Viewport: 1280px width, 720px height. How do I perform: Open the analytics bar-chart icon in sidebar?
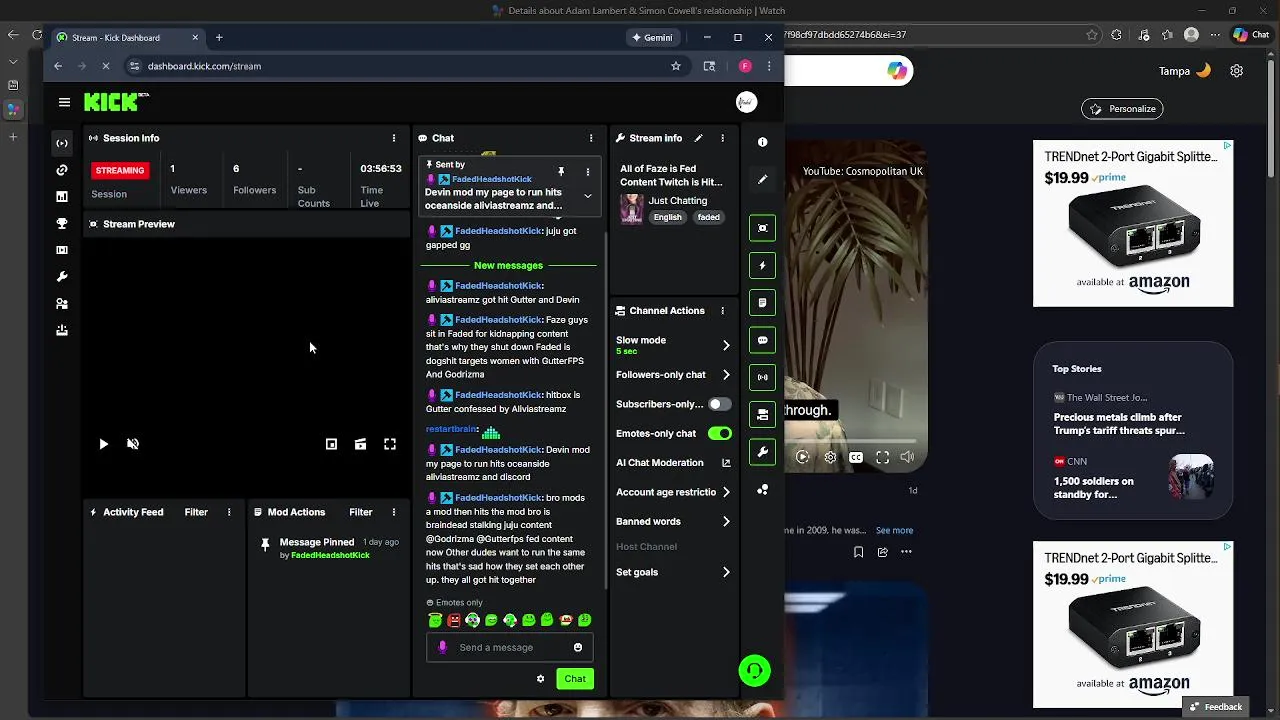62,197
